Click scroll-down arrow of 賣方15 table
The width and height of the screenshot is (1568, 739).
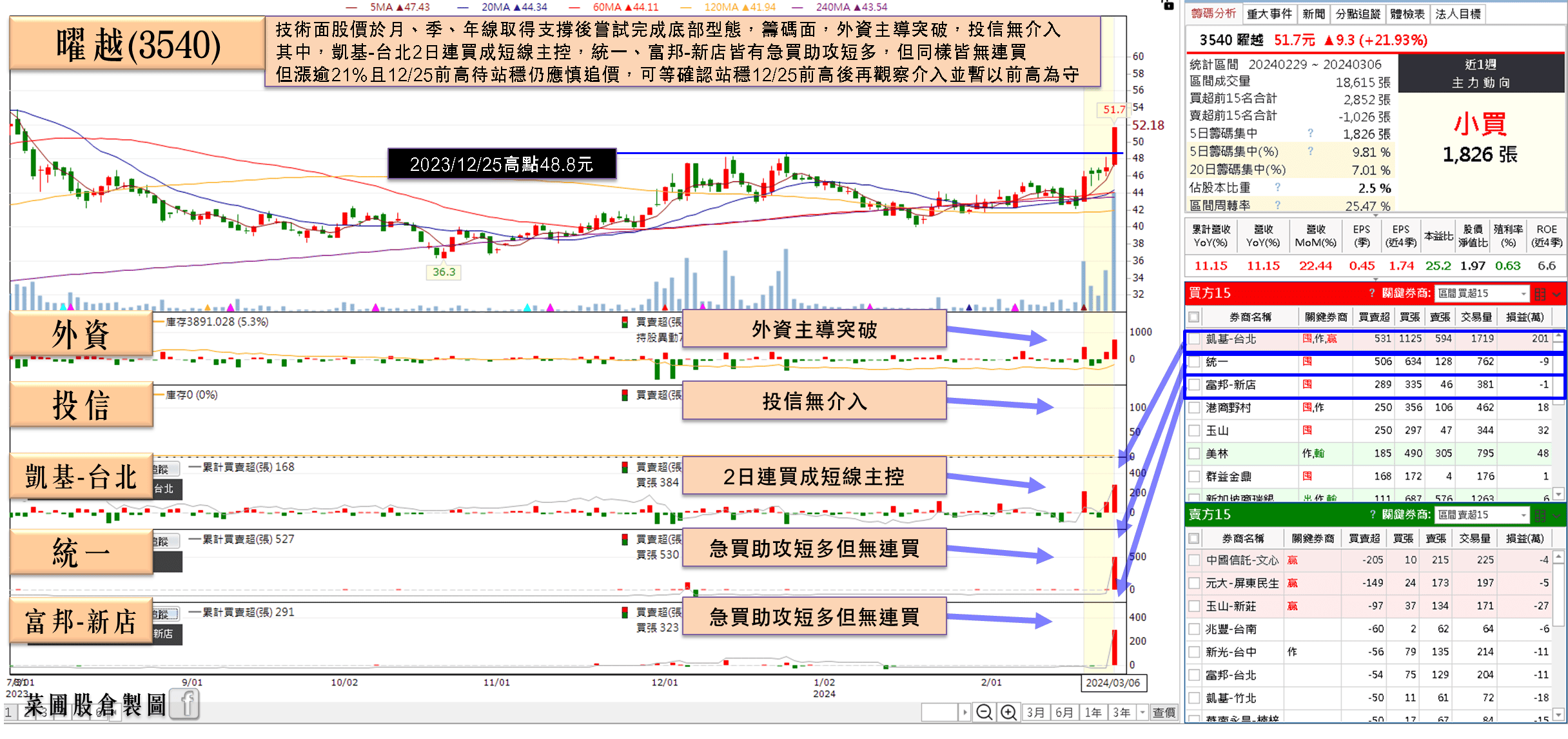[x=1558, y=714]
